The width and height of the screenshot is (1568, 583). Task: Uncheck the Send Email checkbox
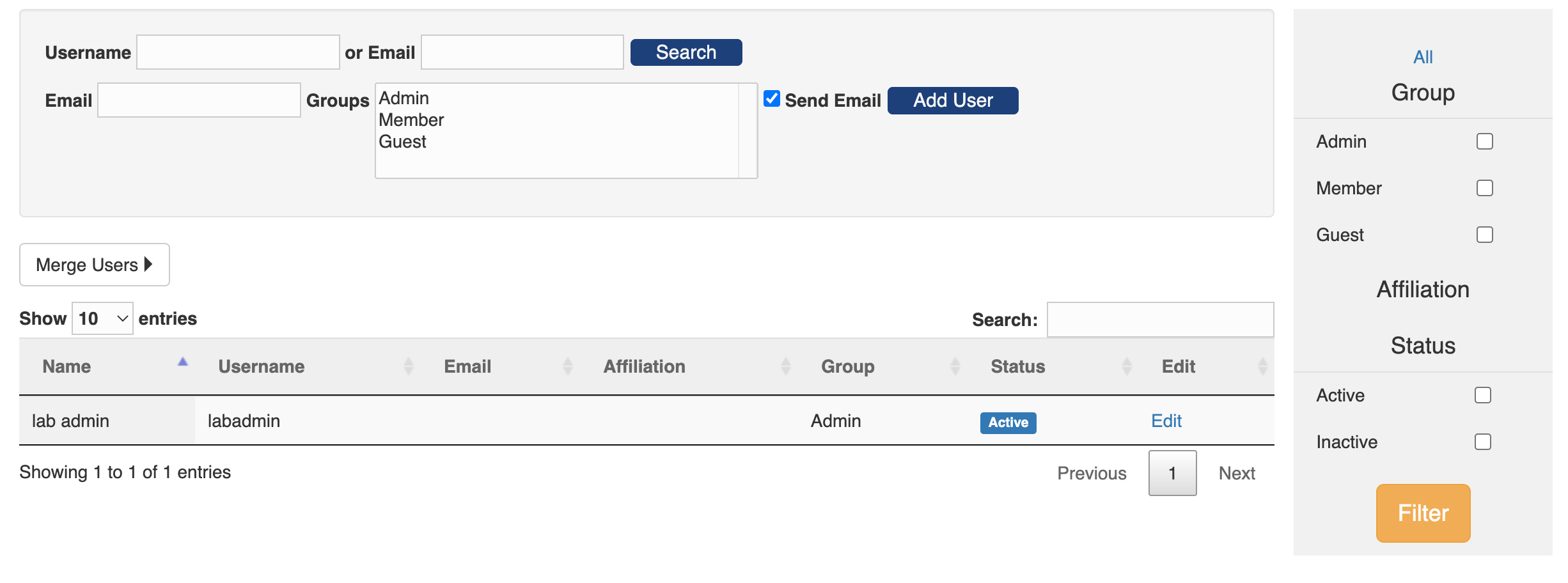[772, 99]
